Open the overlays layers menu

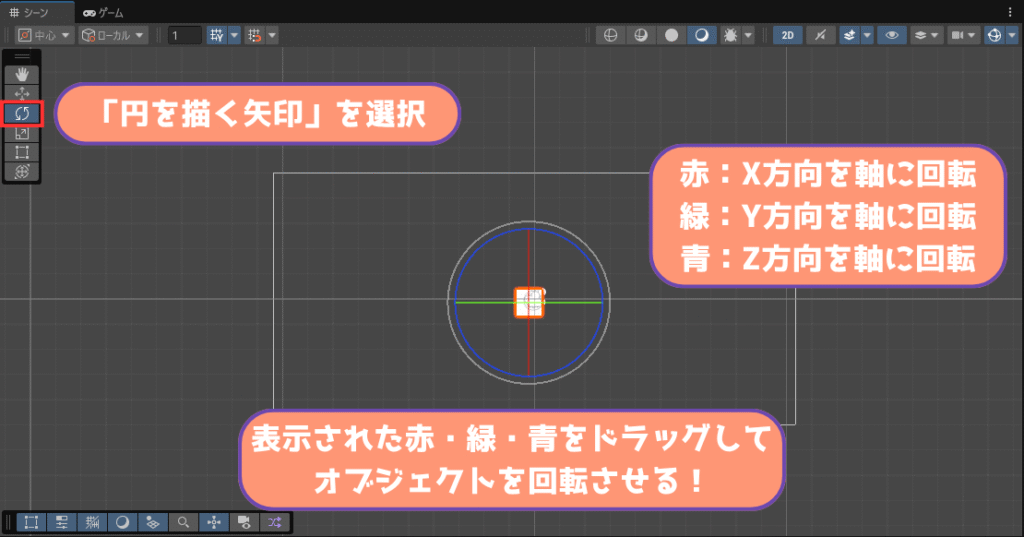pyautogui.click(x=926, y=35)
